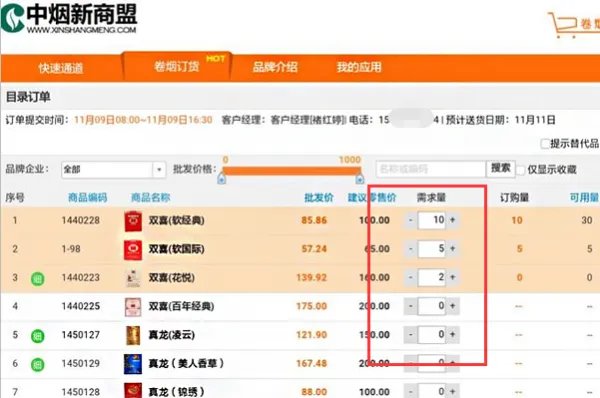
Task: Select product name 真龙（锦绣）
Action: pos(176,392)
